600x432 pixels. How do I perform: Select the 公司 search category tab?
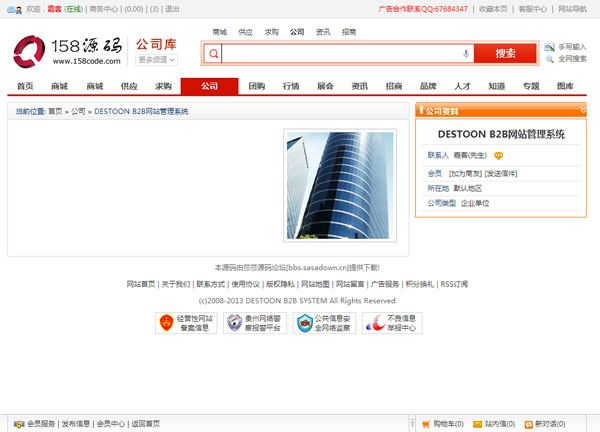[297, 32]
